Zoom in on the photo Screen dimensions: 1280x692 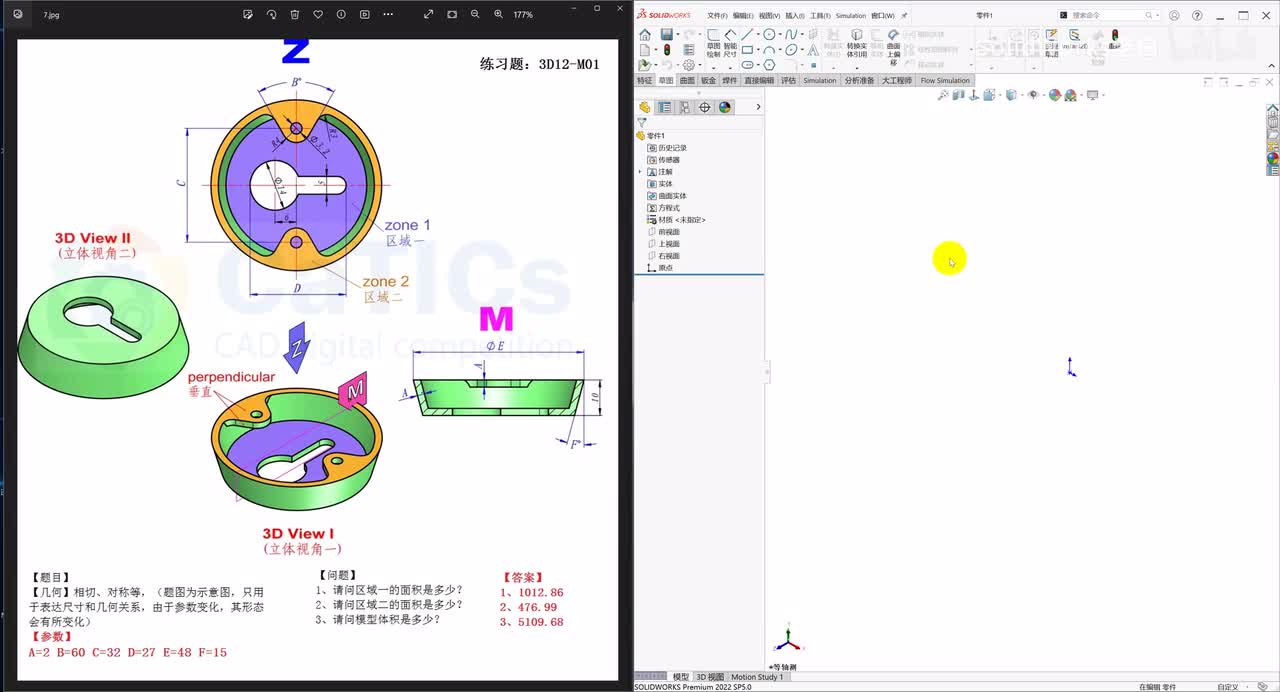[x=498, y=15]
